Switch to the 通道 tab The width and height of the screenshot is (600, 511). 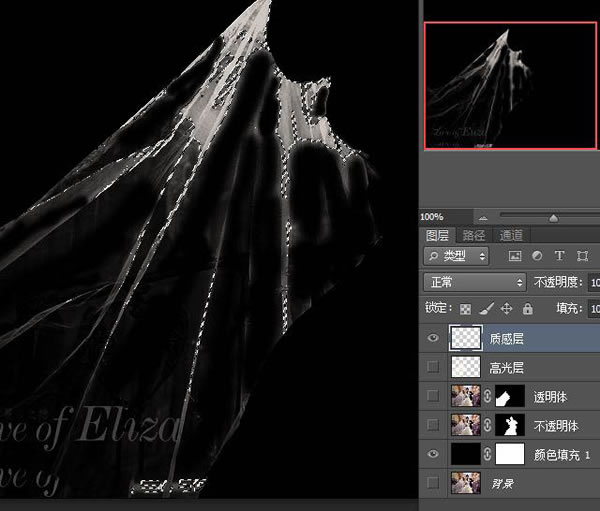pyautogui.click(x=511, y=235)
